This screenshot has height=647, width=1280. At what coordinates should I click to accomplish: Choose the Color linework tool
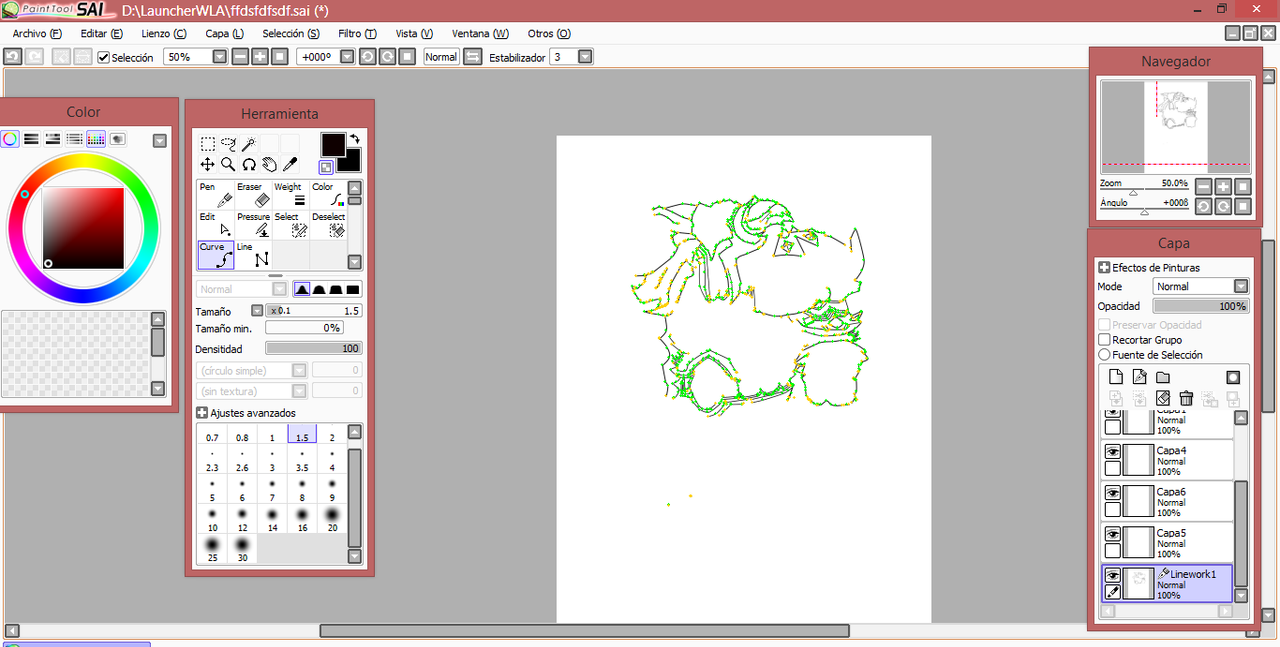[328, 195]
